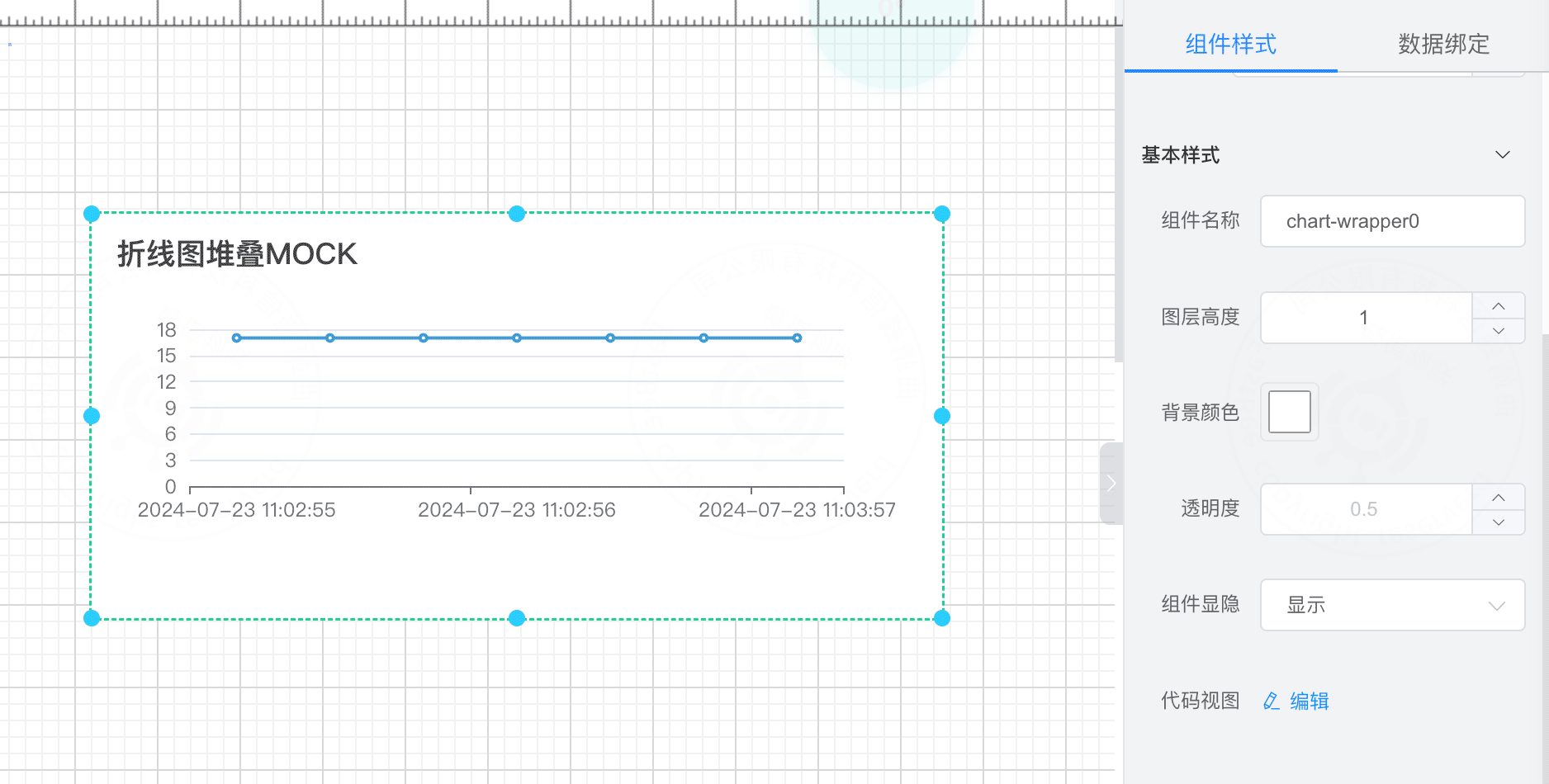
Task: Click the 透明度 value field
Action: coord(1367,509)
